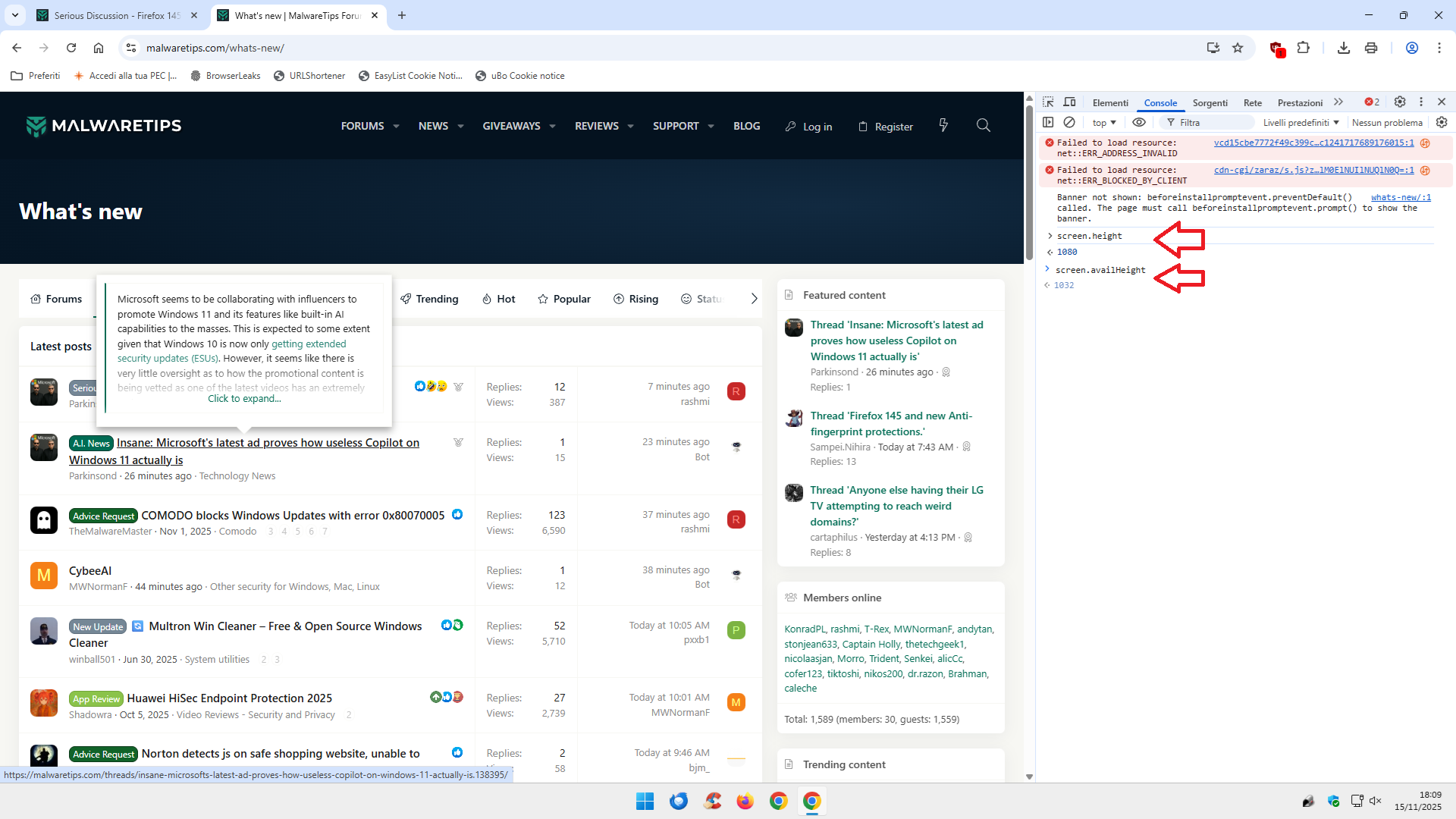Screen dimensions: 1456x819
Task: Expand the FORUMS navigation dropdown arrow
Action: (396, 127)
